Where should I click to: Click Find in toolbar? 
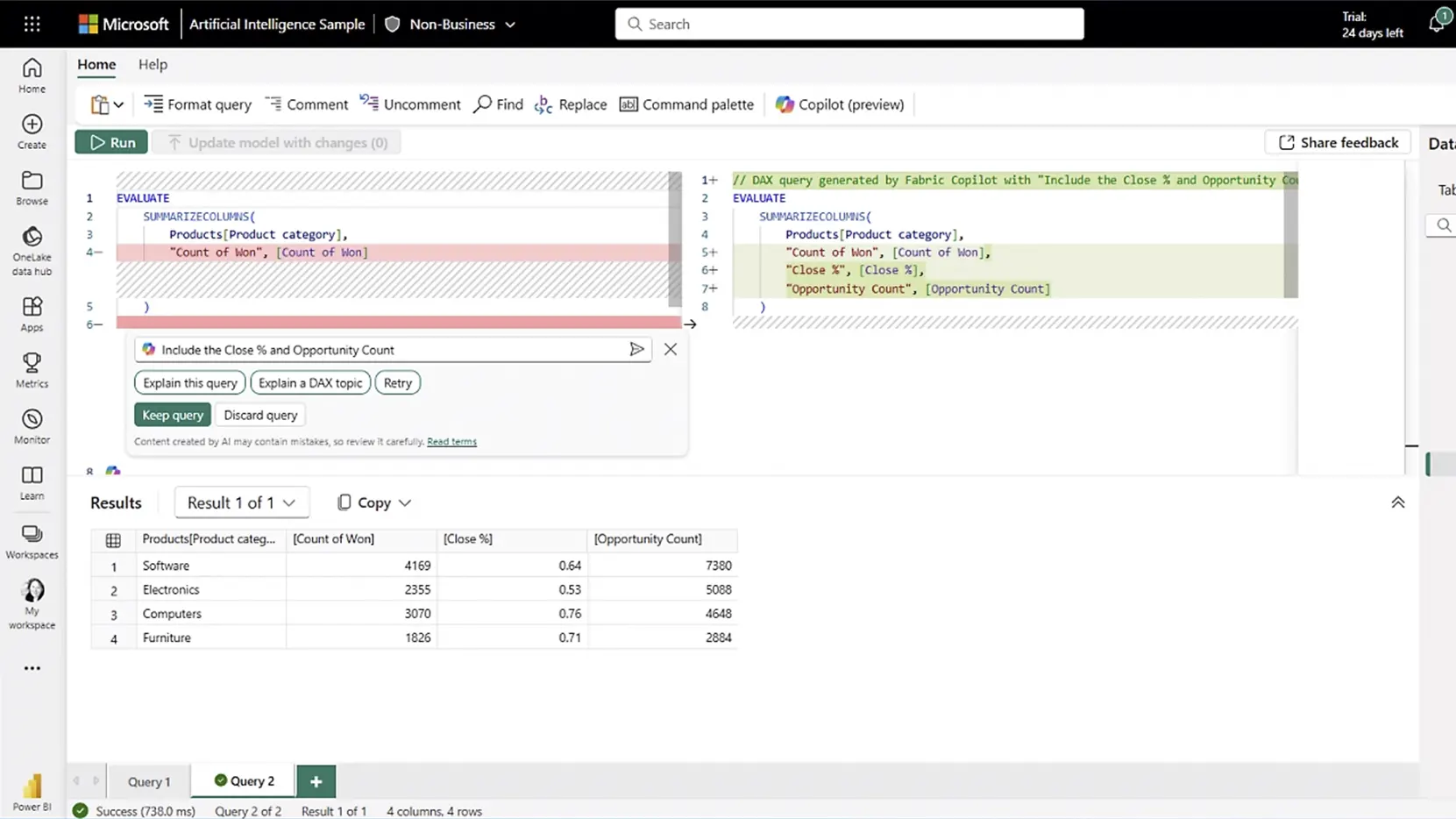(498, 104)
